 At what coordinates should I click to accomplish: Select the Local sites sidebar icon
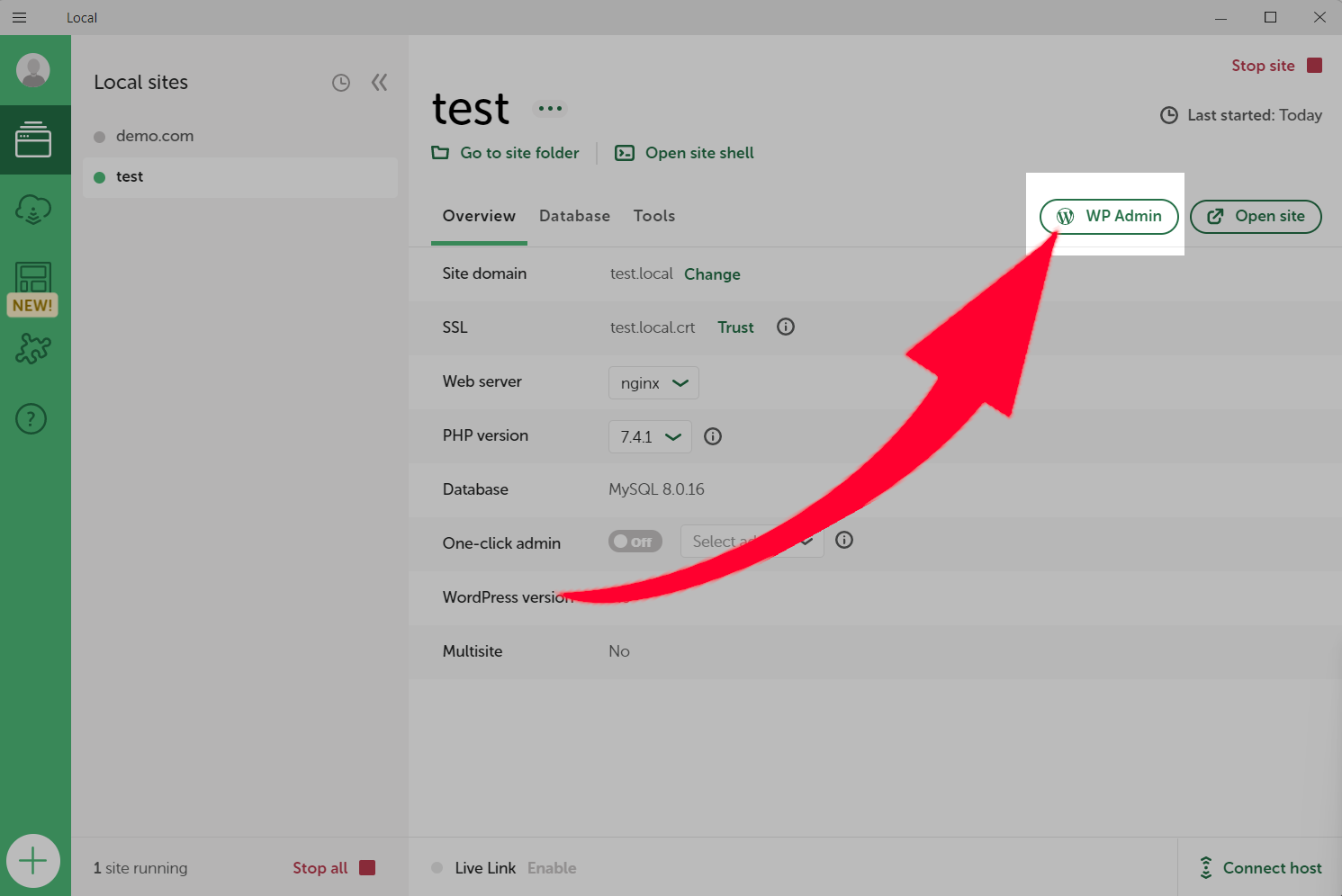[33, 139]
